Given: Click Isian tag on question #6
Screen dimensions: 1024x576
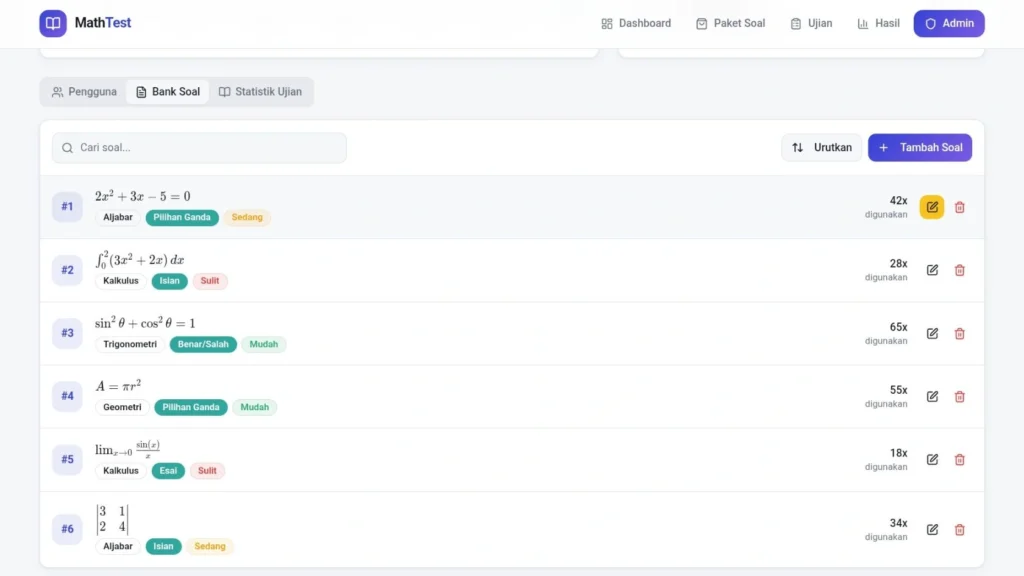Looking at the screenshot, I should [163, 546].
